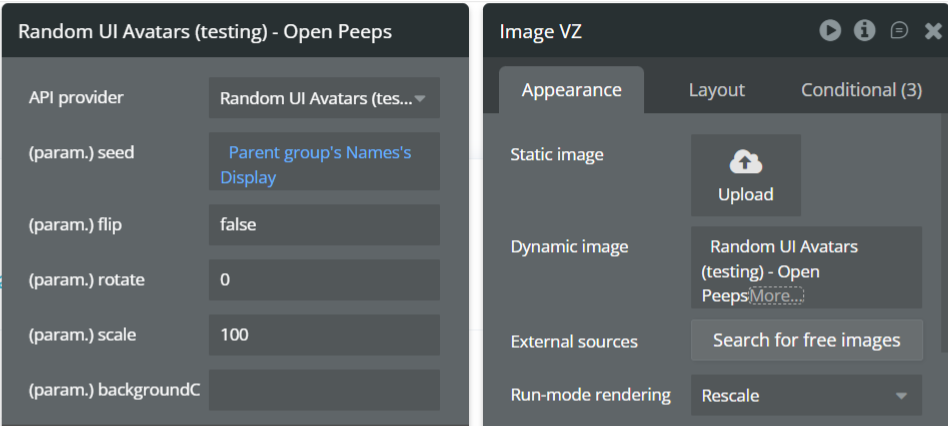Click the empty backgroundC parameter field
948x426 pixels.
tap(324, 390)
